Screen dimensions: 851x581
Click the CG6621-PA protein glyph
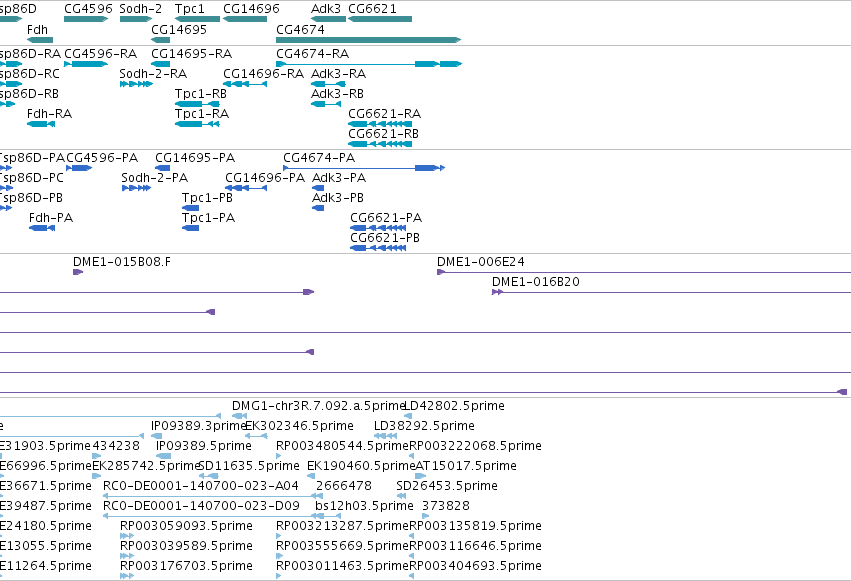[378, 228]
